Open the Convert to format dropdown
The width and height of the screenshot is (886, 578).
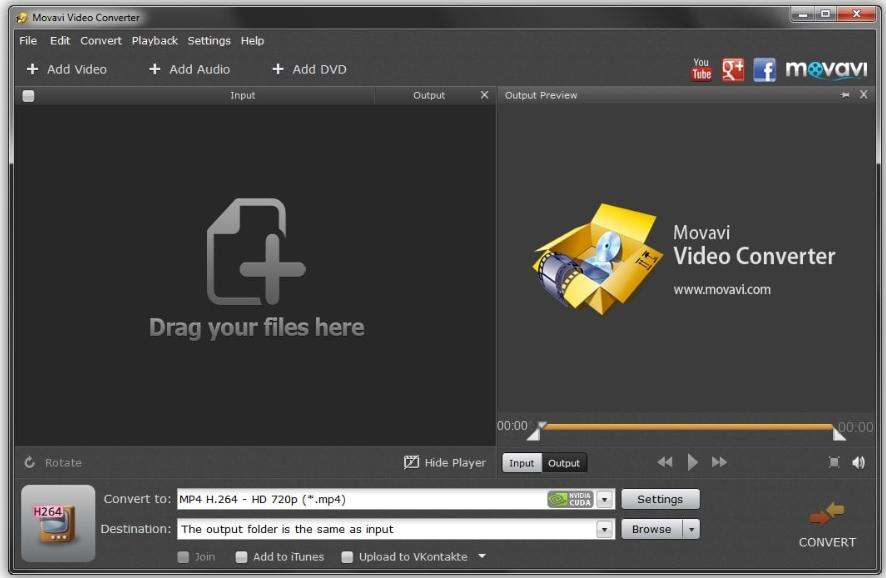click(x=605, y=498)
